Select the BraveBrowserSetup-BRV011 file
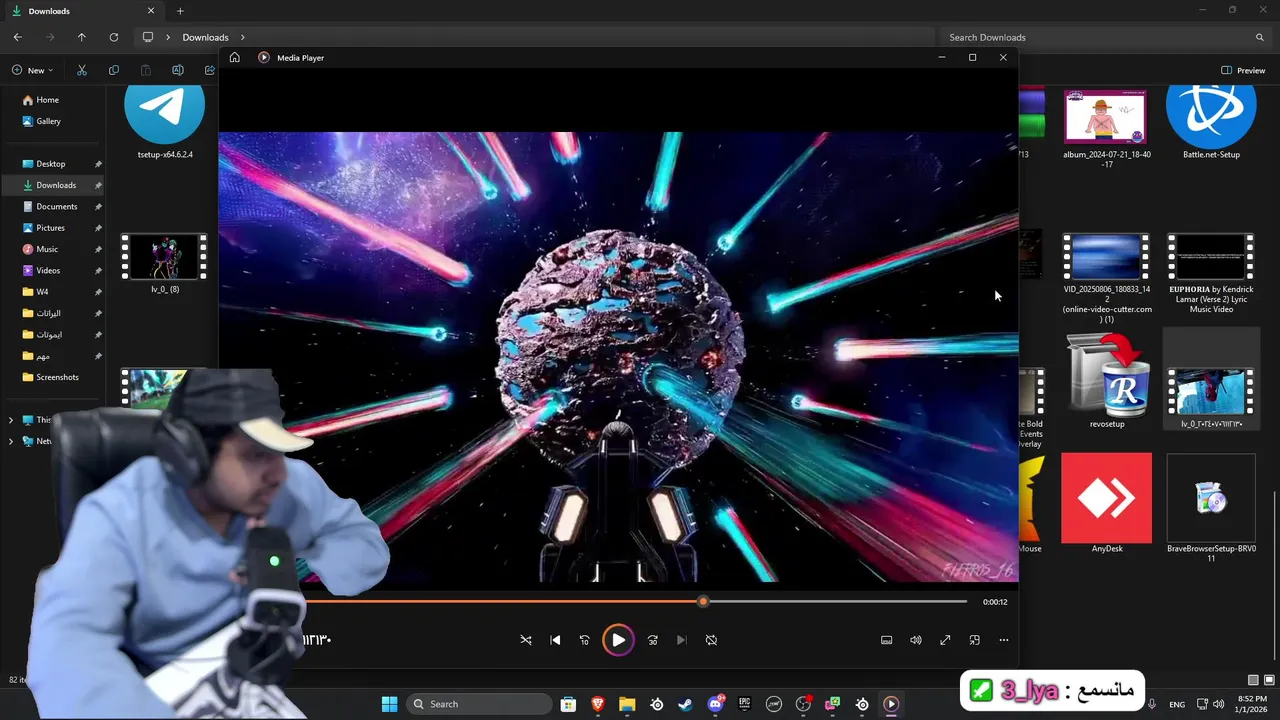This screenshot has width=1280, height=720. 1211,508
